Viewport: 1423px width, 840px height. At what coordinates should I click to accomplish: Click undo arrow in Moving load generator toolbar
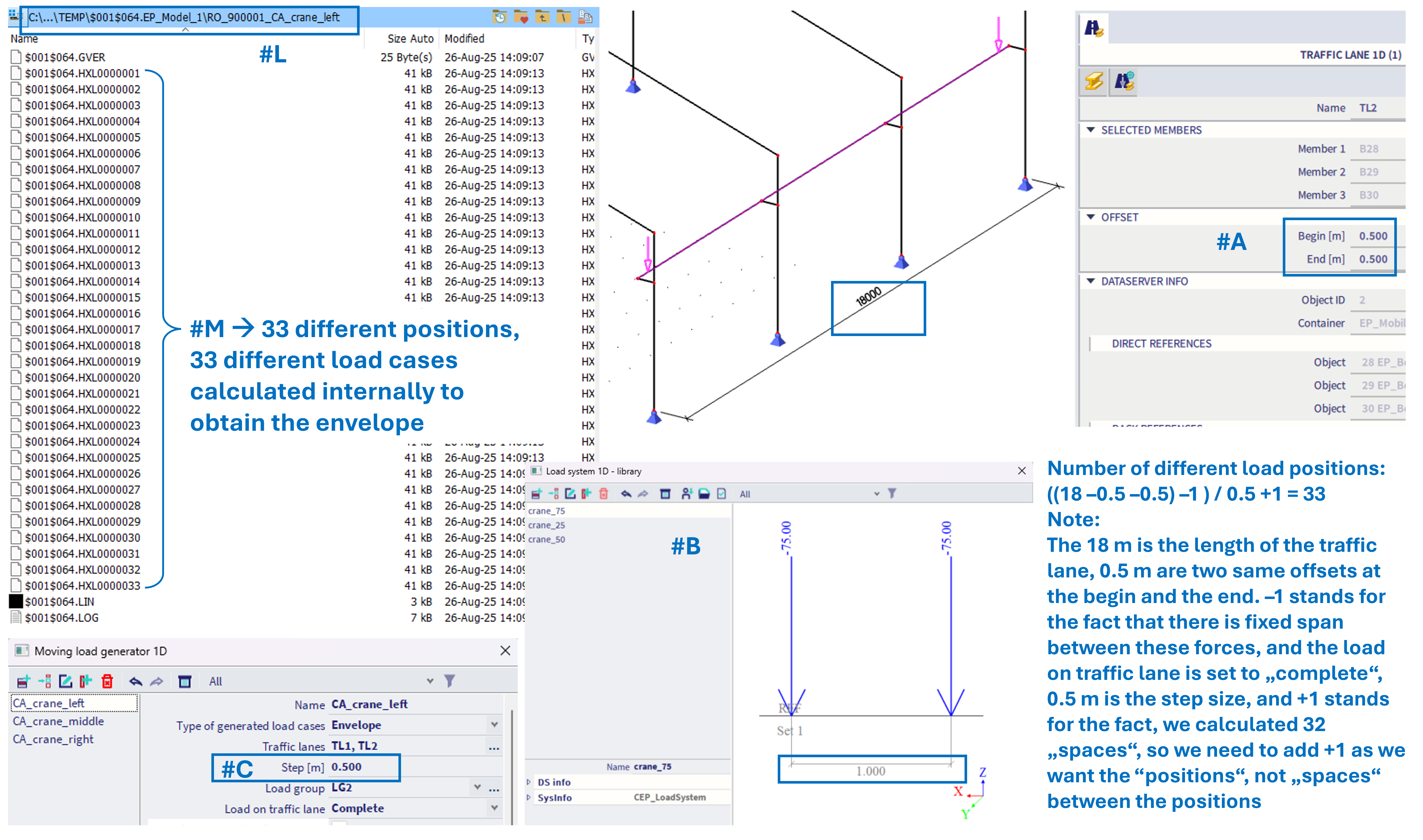click(135, 681)
